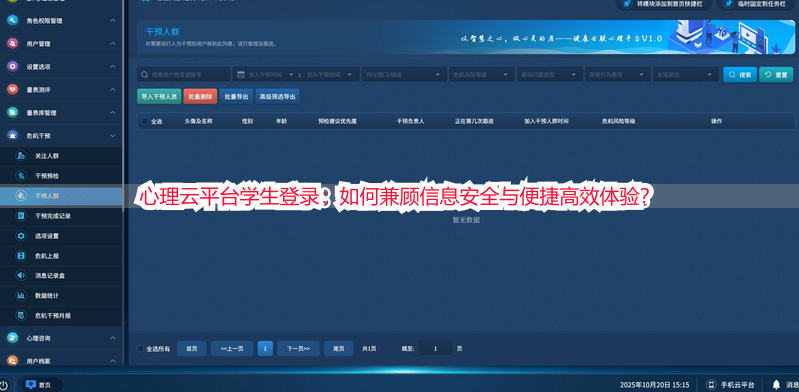Expand the 量表测评 menu chevron
799x392 pixels.
(x=113, y=90)
